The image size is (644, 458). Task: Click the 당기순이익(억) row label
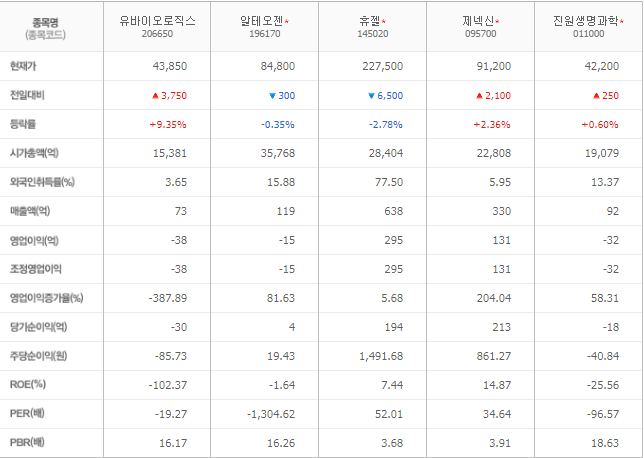tap(39, 327)
